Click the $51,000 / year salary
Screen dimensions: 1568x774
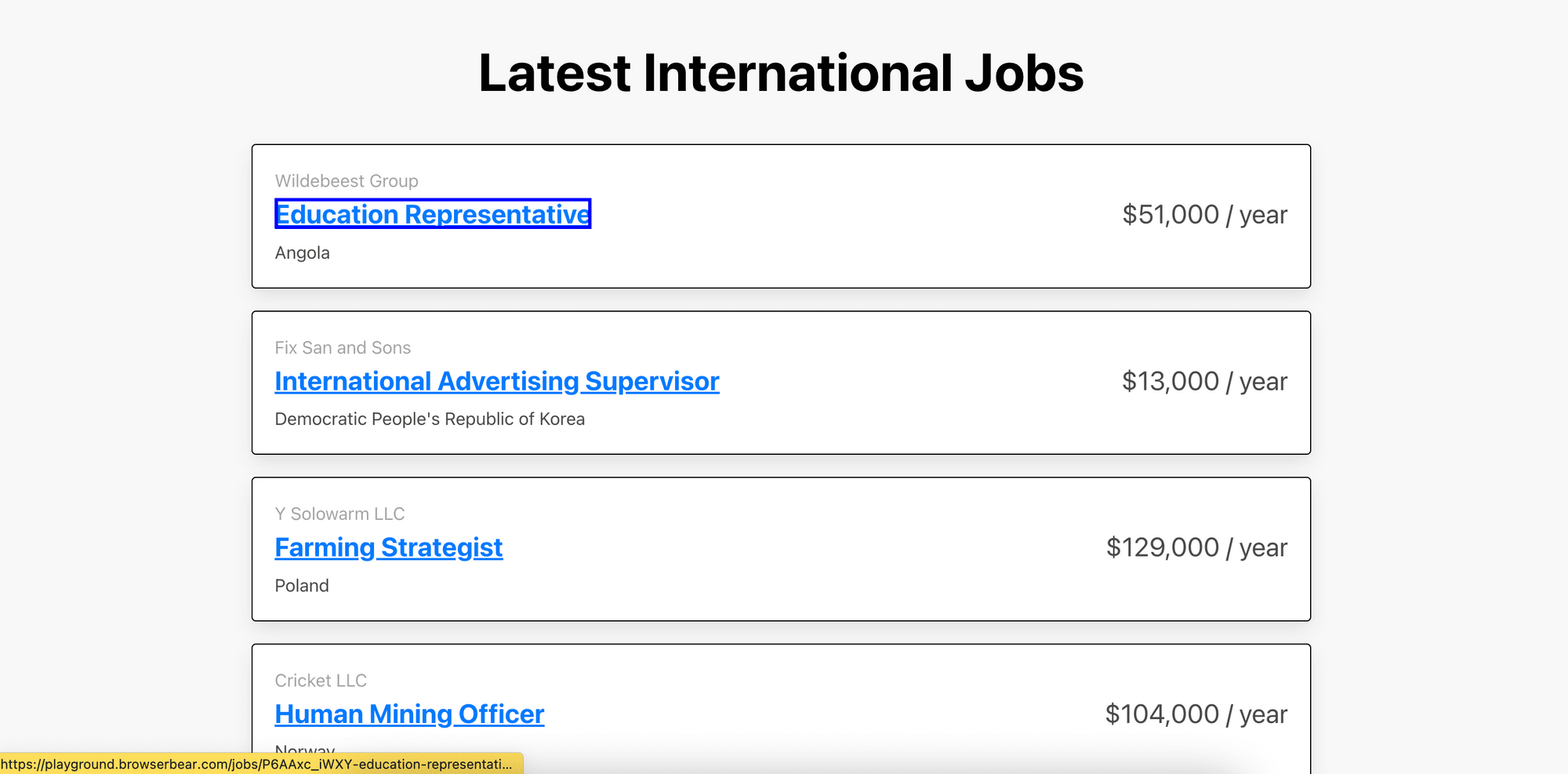pyautogui.click(x=1204, y=215)
